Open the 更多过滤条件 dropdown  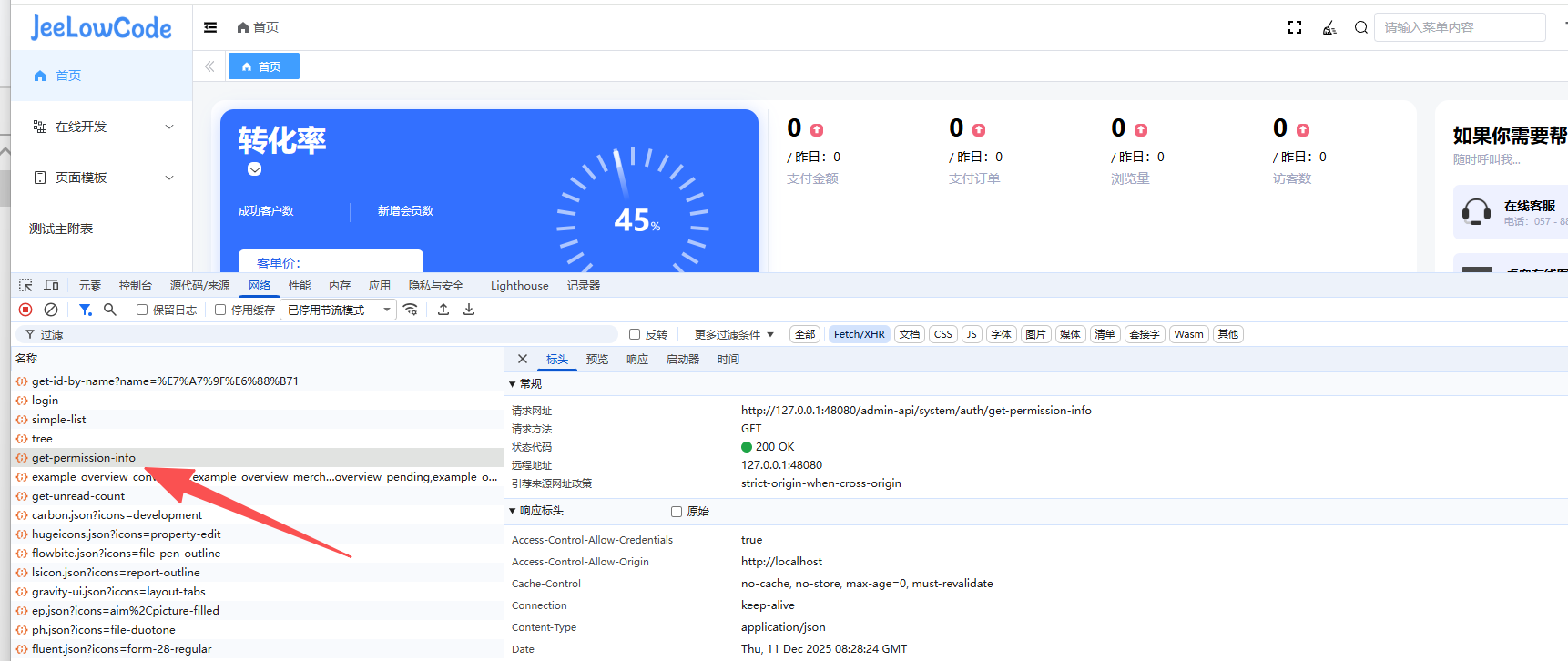pyautogui.click(x=734, y=334)
